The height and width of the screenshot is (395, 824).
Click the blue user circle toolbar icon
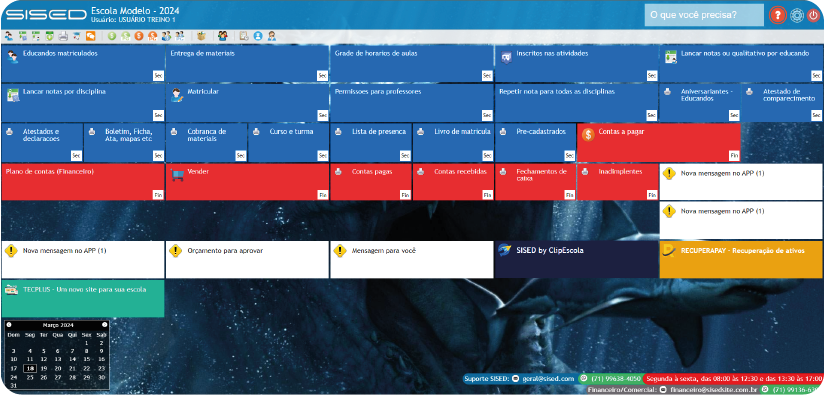(x=258, y=36)
